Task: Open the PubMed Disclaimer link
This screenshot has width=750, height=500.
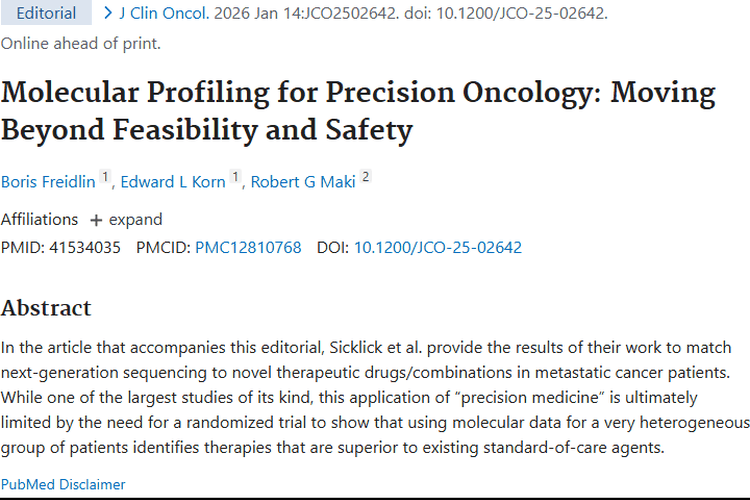Action: coord(63,484)
